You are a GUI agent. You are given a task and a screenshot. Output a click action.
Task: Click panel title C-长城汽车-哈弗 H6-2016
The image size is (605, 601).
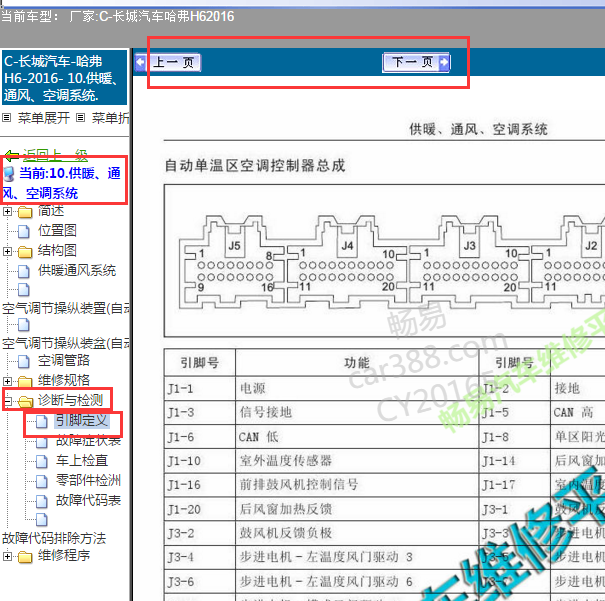(x=64, y=78)
